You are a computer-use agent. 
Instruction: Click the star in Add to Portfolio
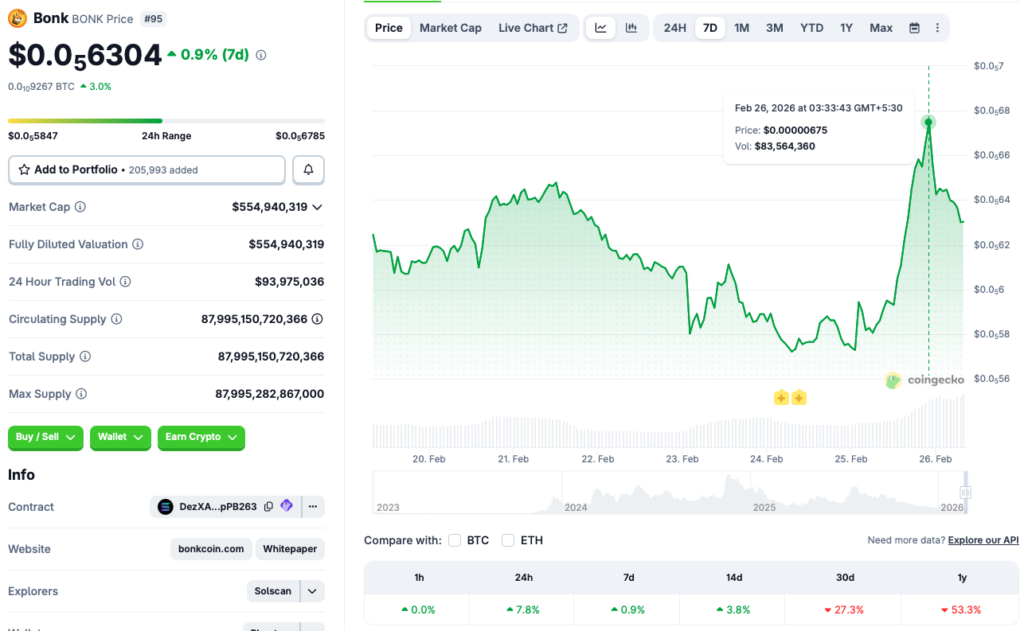tap(24, 170)
